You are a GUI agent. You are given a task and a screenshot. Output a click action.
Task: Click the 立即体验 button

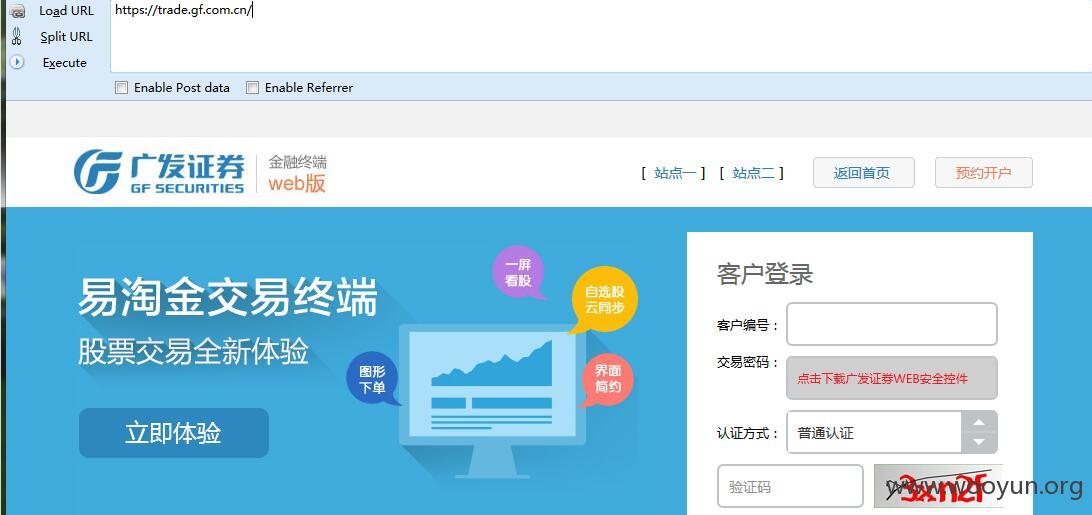173,433
